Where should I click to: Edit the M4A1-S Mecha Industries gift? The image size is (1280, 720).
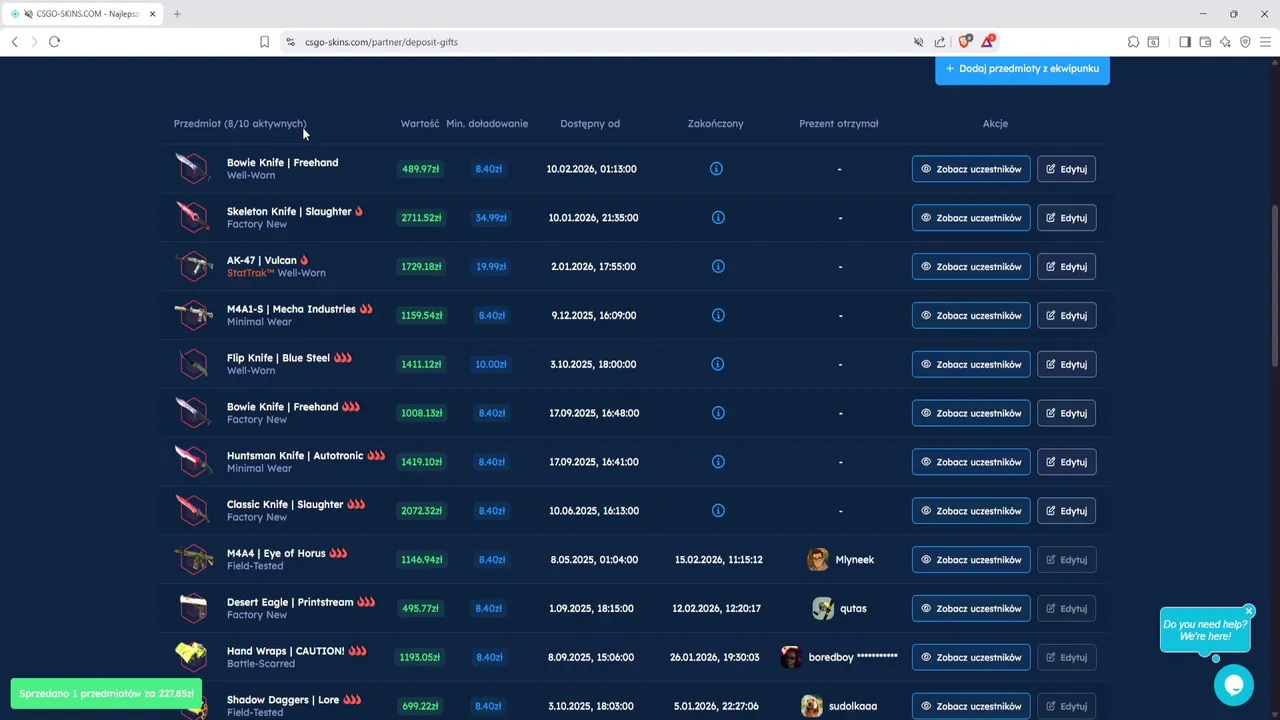1066,316
